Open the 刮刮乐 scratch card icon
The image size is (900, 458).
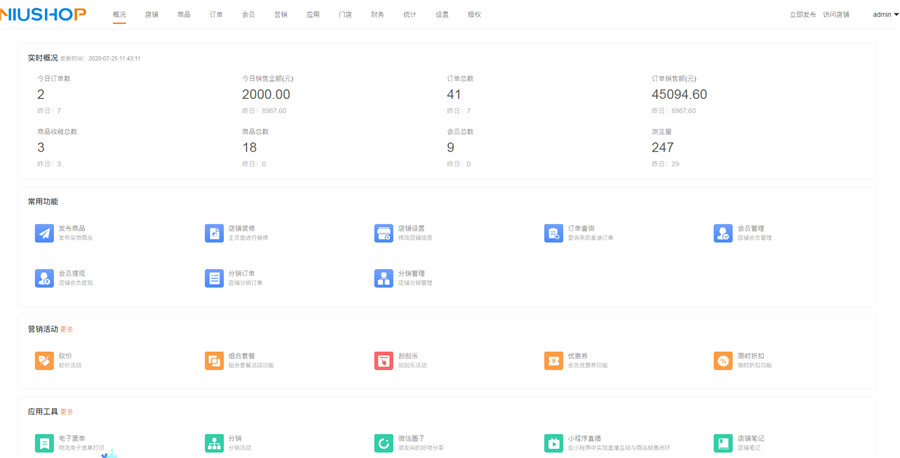coord(384,360)
